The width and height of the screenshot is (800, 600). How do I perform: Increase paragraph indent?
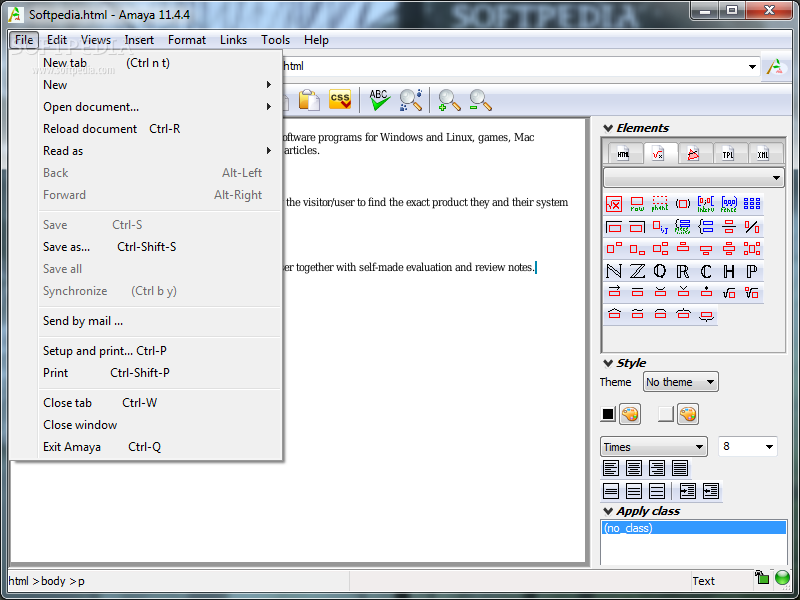687,491
